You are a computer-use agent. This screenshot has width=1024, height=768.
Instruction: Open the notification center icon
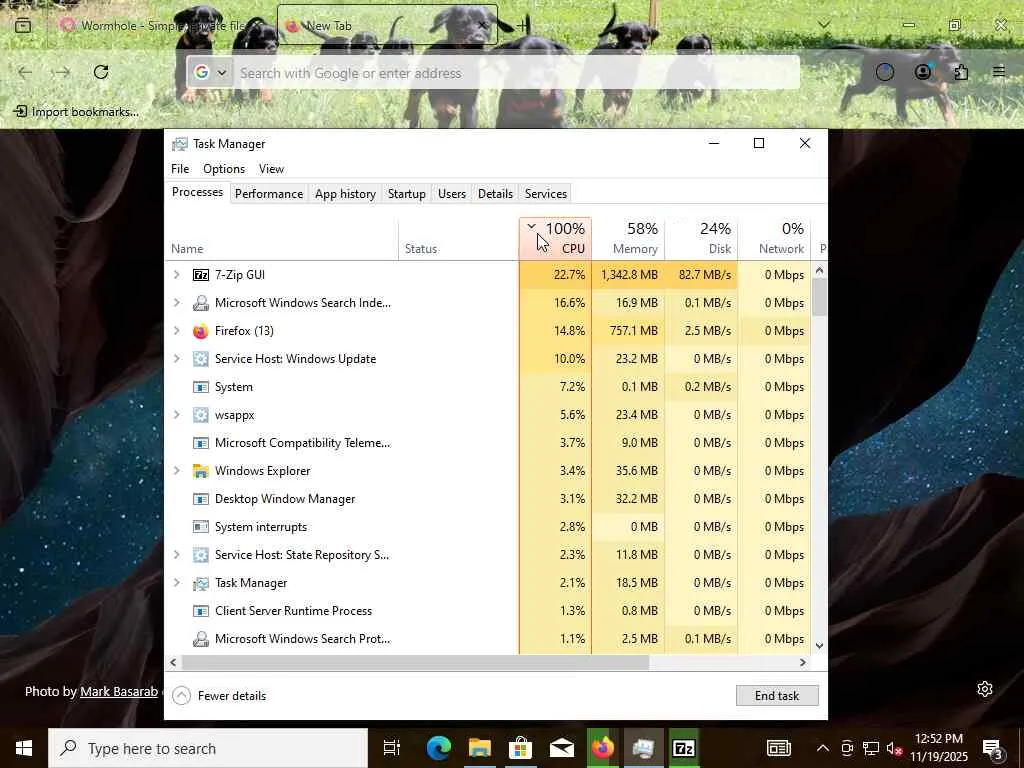pos(992,748)
